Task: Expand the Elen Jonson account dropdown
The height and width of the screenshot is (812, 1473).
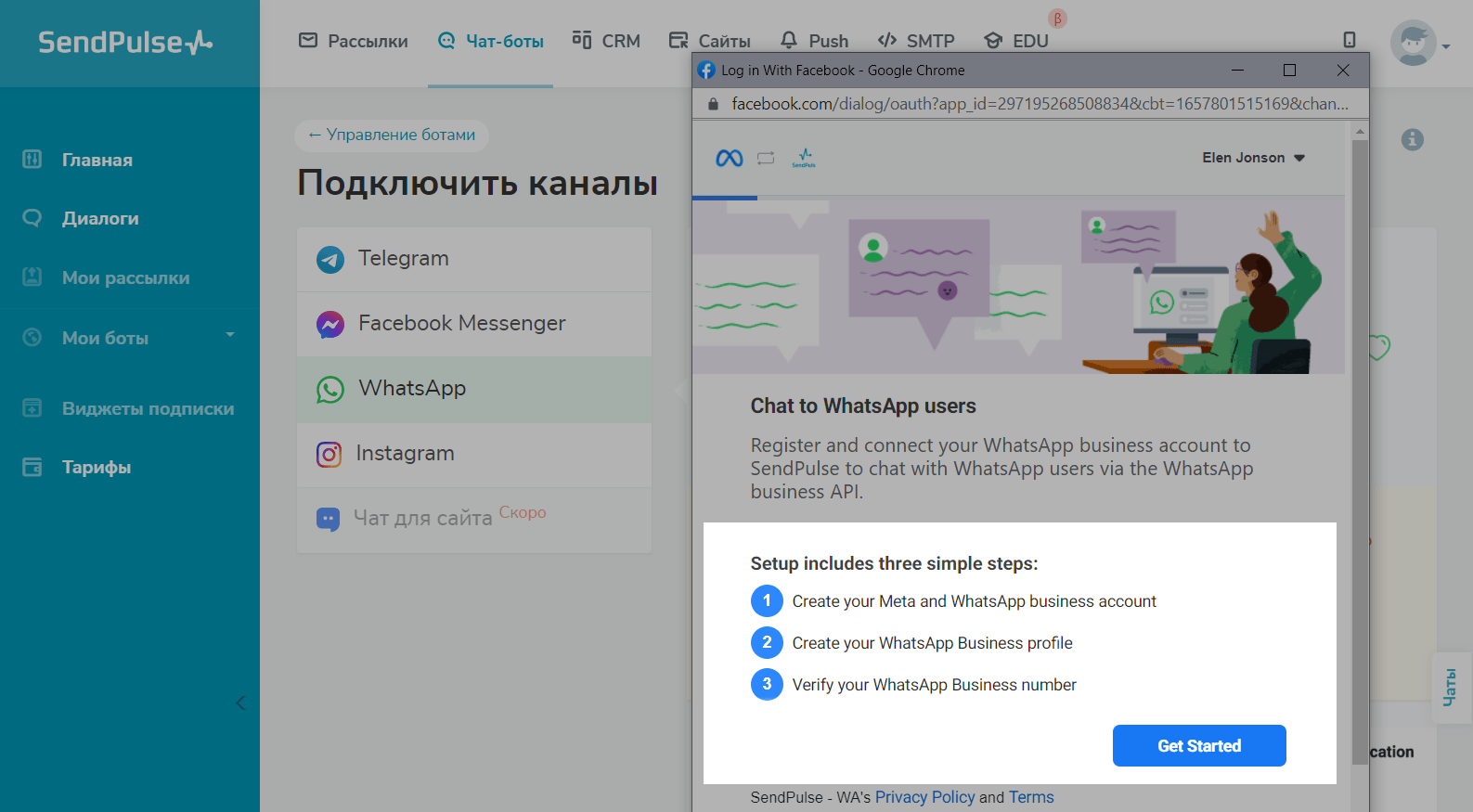Action: (1253, 158)
